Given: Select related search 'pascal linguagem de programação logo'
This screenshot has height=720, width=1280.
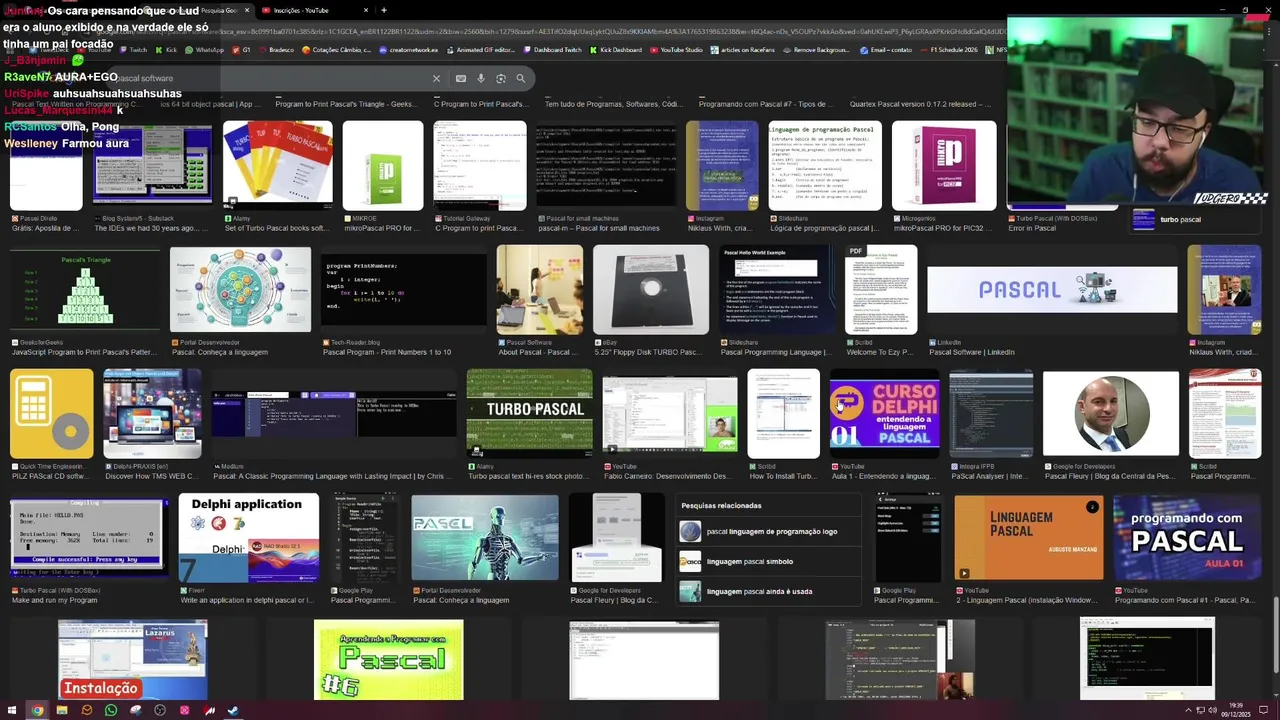Looking at the screenshot, I should 768,532.
